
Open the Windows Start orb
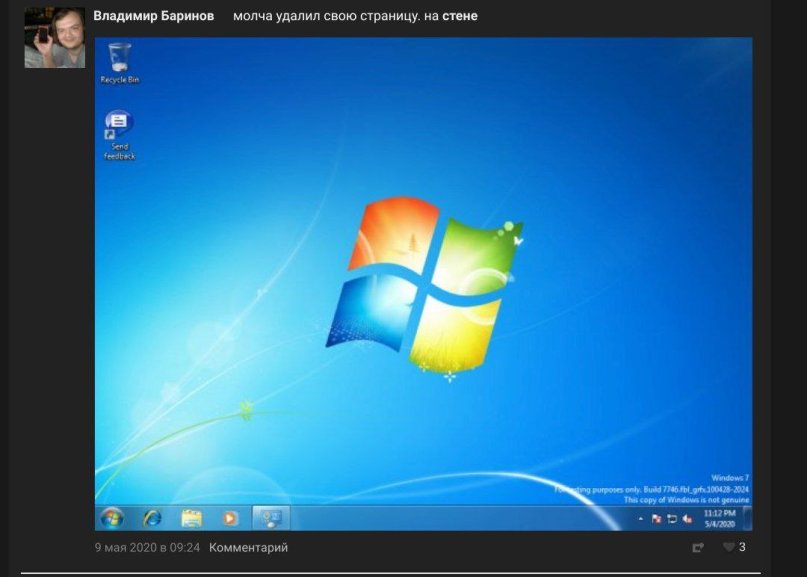pyautogui.click(x=111, y=518)
